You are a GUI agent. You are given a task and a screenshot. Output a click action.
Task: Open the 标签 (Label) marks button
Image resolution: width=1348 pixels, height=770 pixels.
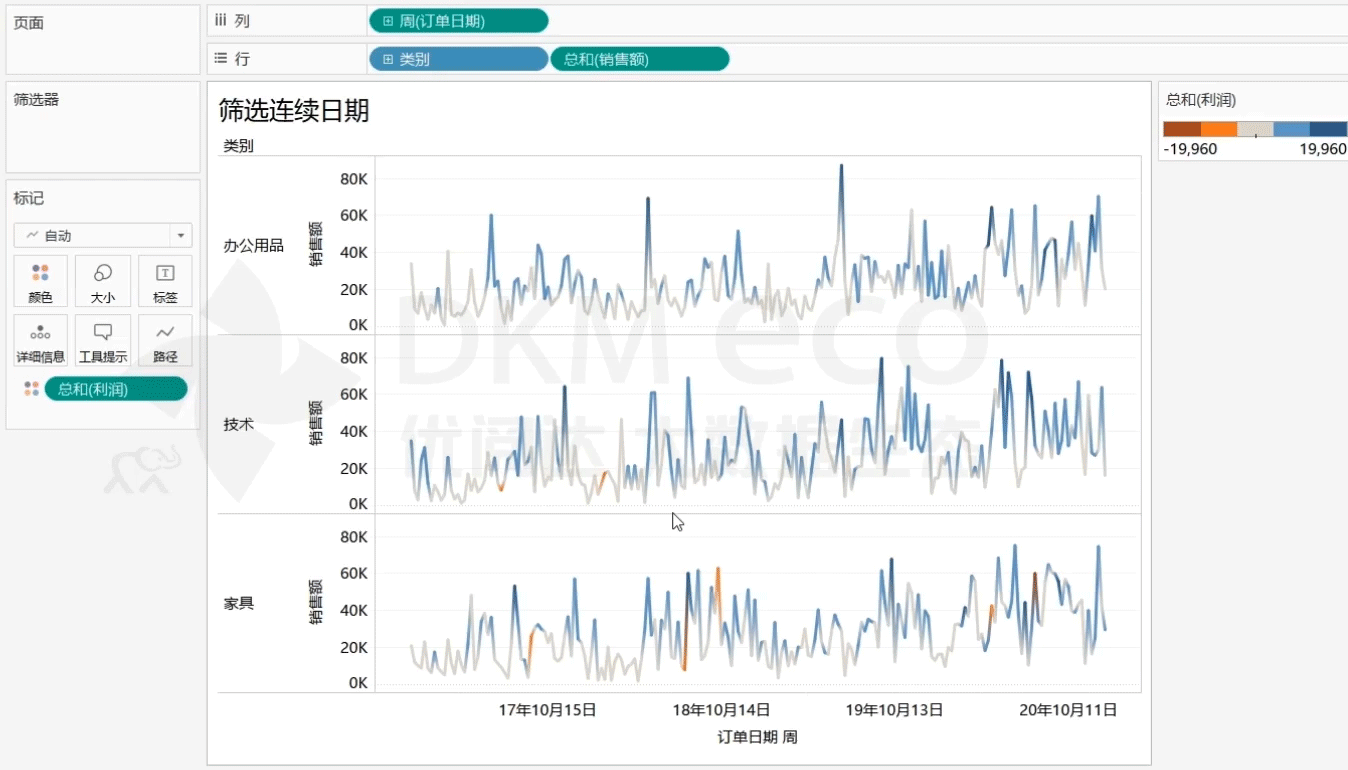tap(165, 281)
